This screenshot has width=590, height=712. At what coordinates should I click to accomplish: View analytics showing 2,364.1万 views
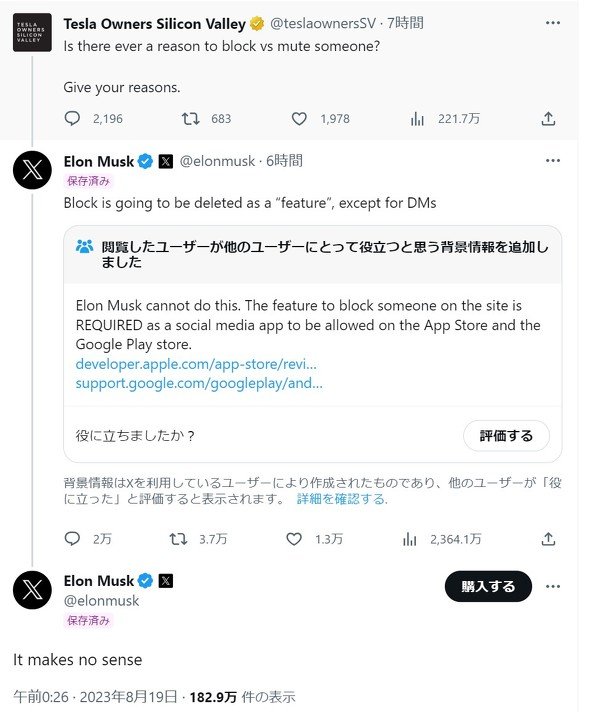click(409, 539)
